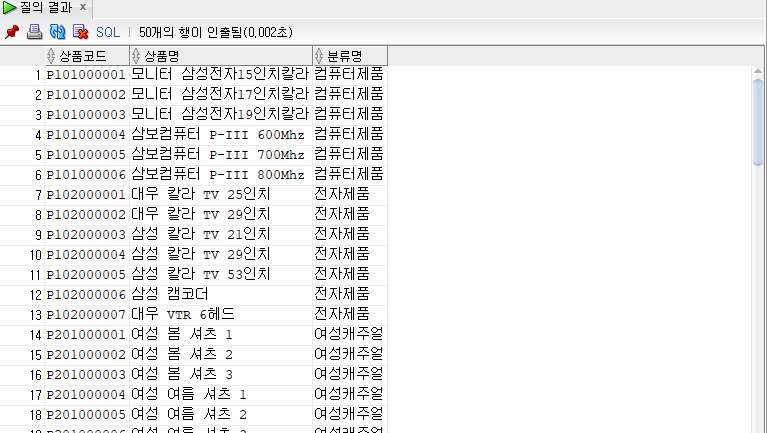Click 삼성 칼라 TV 29인치 cell

coord(221,255)
